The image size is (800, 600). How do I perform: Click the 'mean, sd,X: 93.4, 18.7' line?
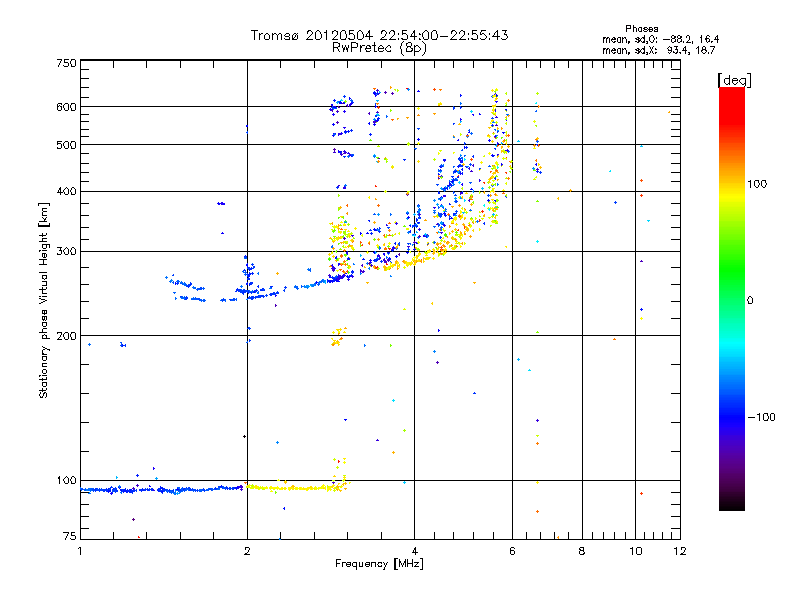[659, 50]
